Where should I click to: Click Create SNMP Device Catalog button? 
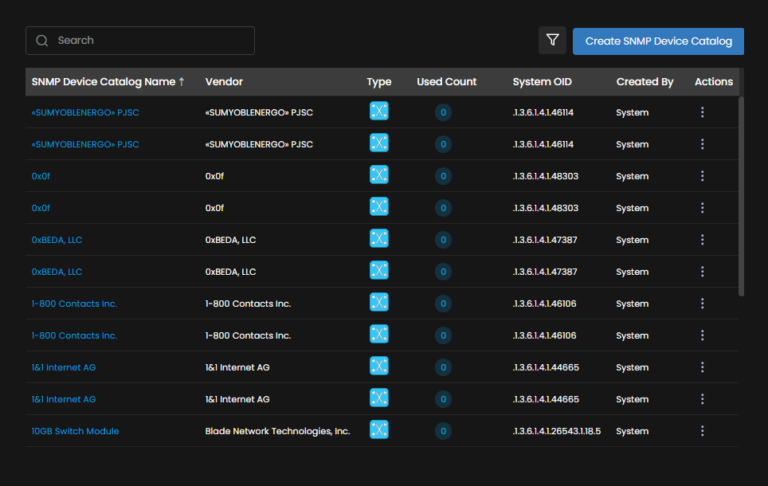tap(658, 41)
